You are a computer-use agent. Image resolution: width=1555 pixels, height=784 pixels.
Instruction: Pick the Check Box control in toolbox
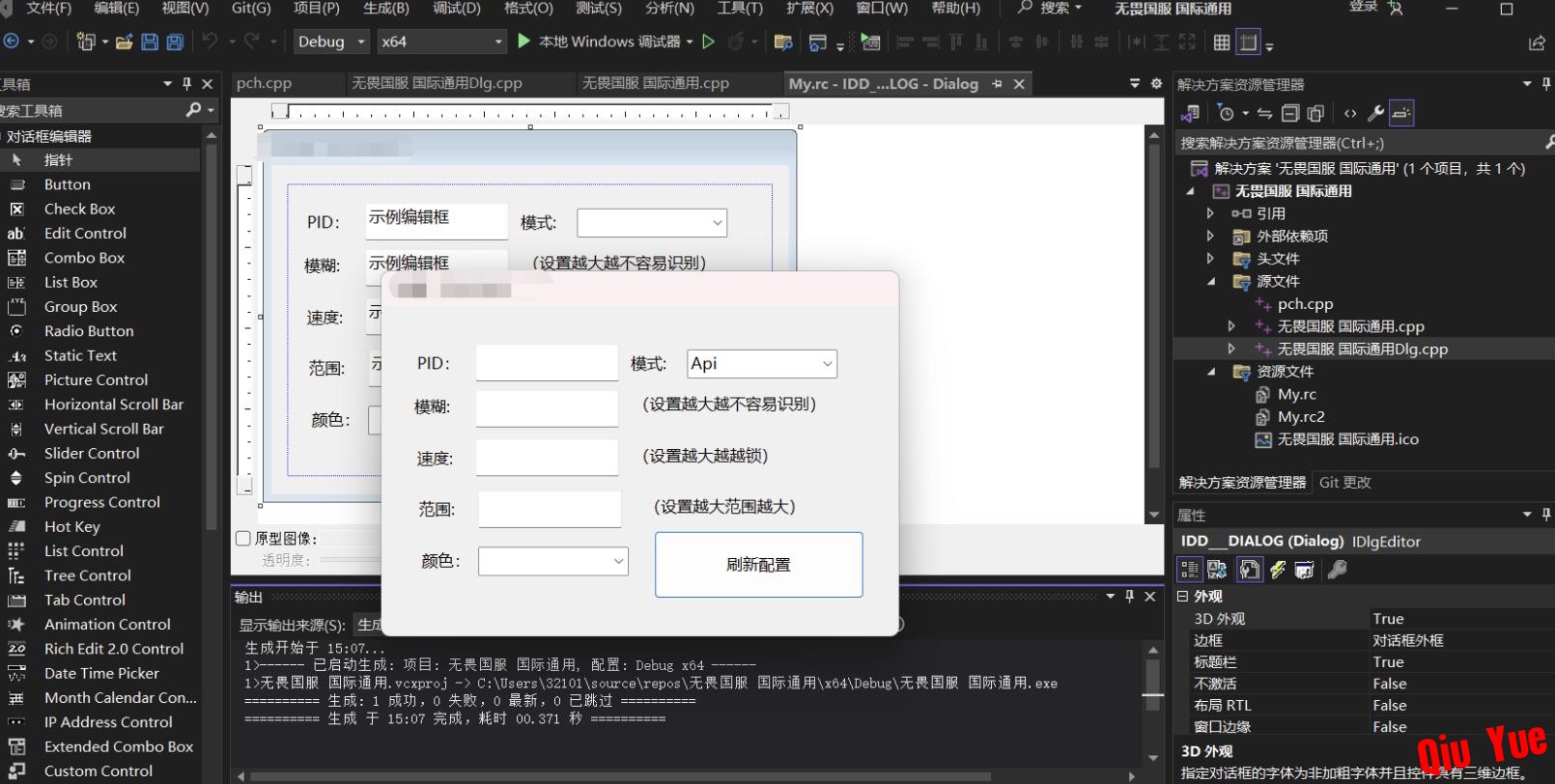tap(79, 209)
